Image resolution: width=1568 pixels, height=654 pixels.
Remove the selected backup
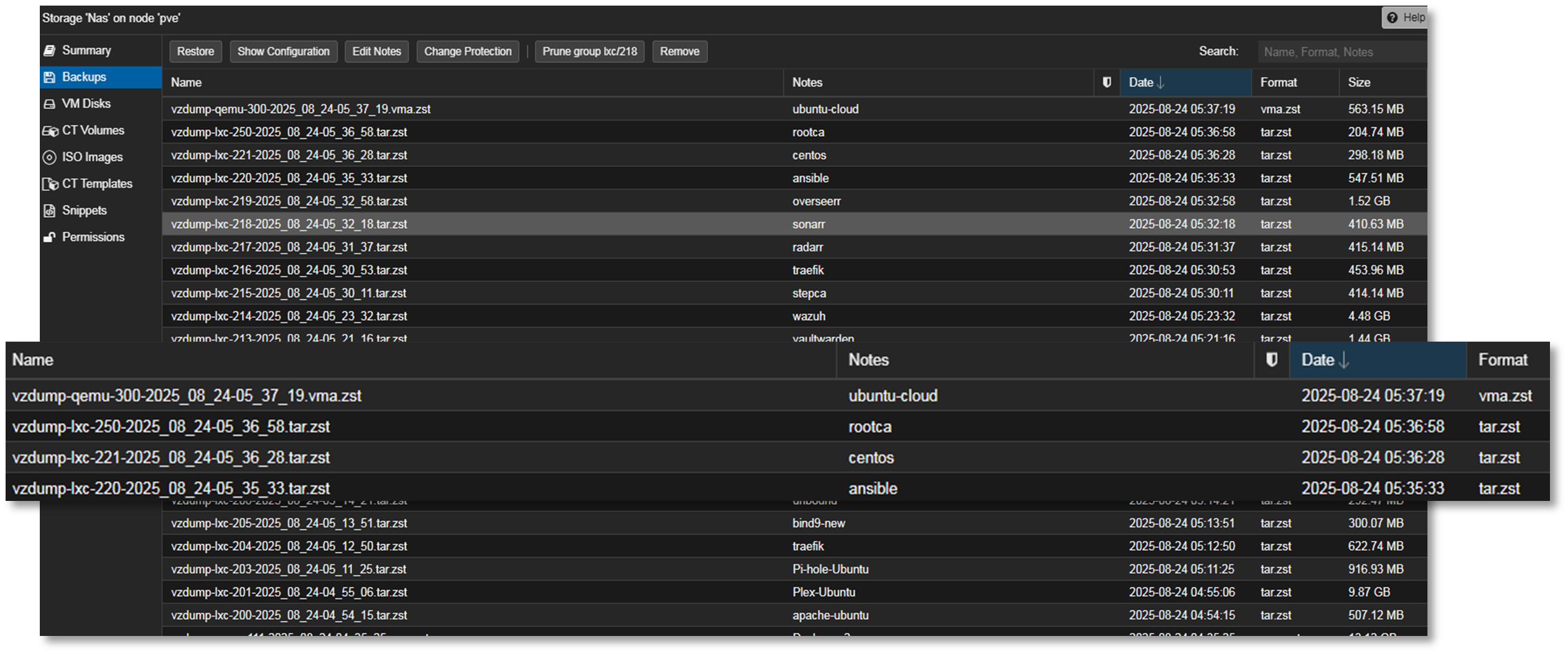679,51
